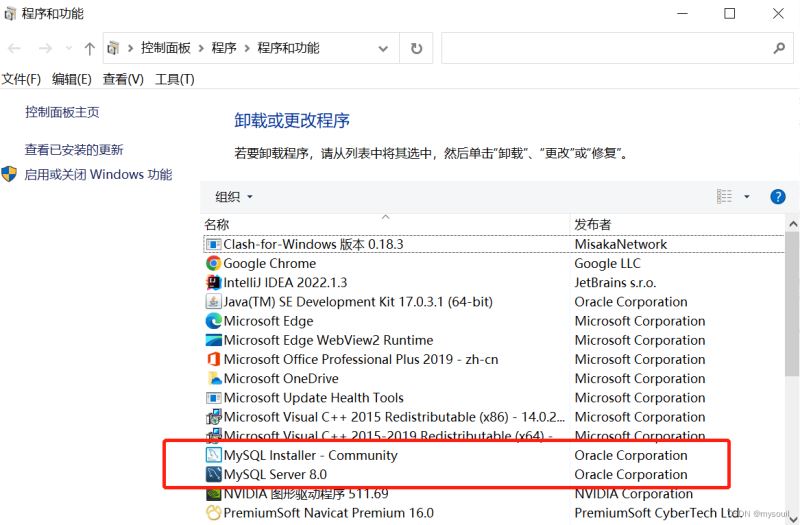Viewport: 800px width, 525px height.
Task: Click the refresh button beside address bar
Action: pyautogui.click(x=416, y=48)
